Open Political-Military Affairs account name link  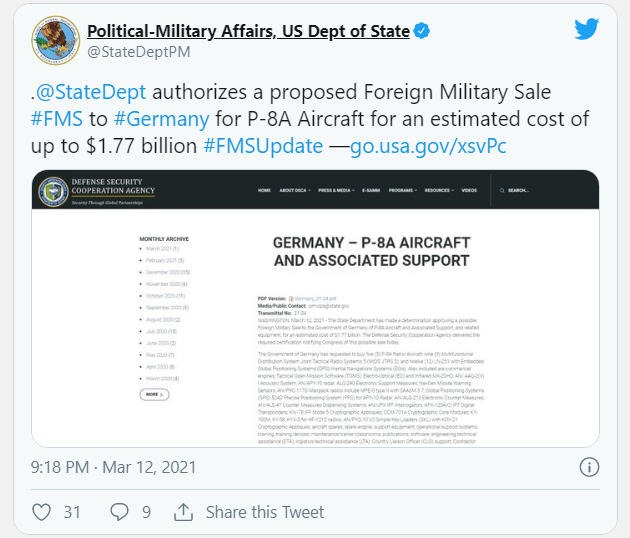point(248,31)
